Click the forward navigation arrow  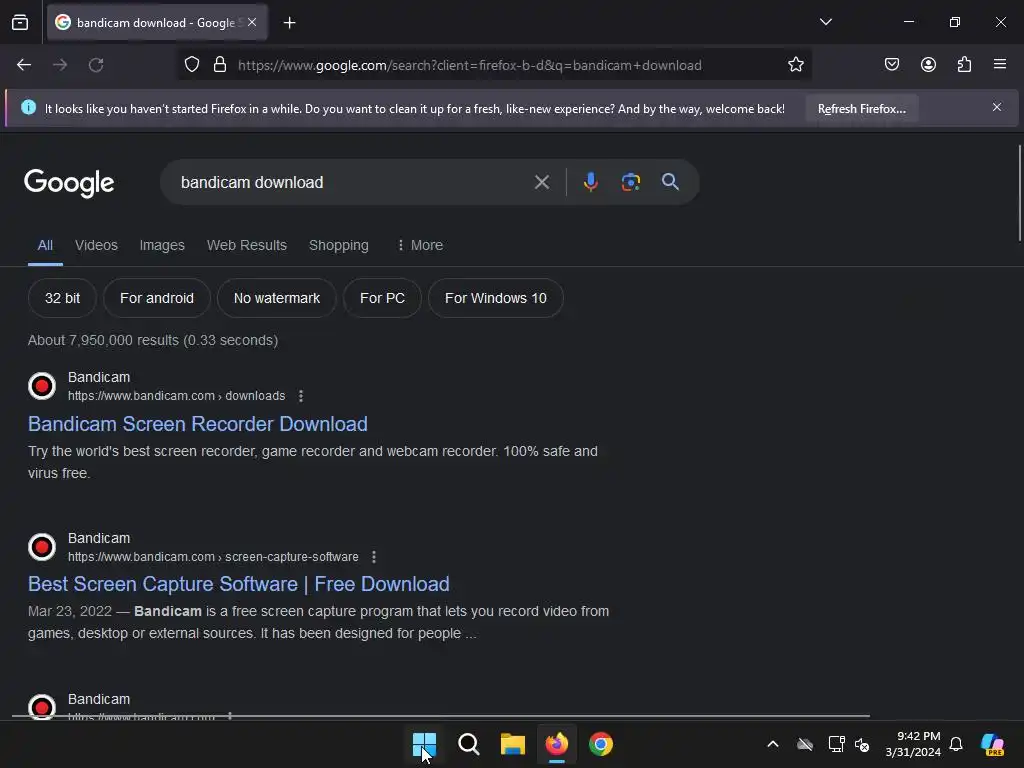pyautogui.click(x=60, y=65)
